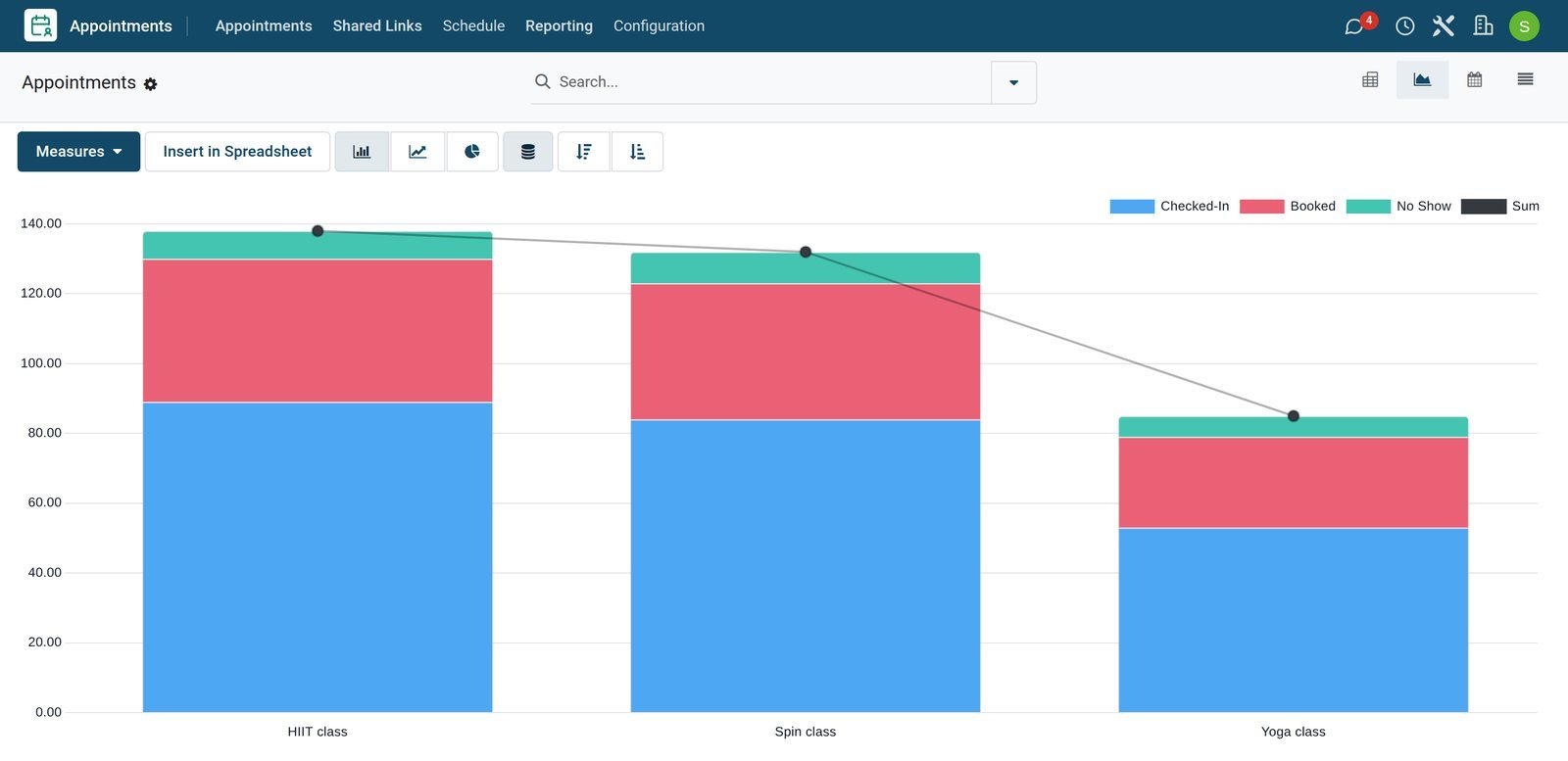The image size is (1568, 761).
Task: Click the magnifier search icon
Action: tap(542, 81)
